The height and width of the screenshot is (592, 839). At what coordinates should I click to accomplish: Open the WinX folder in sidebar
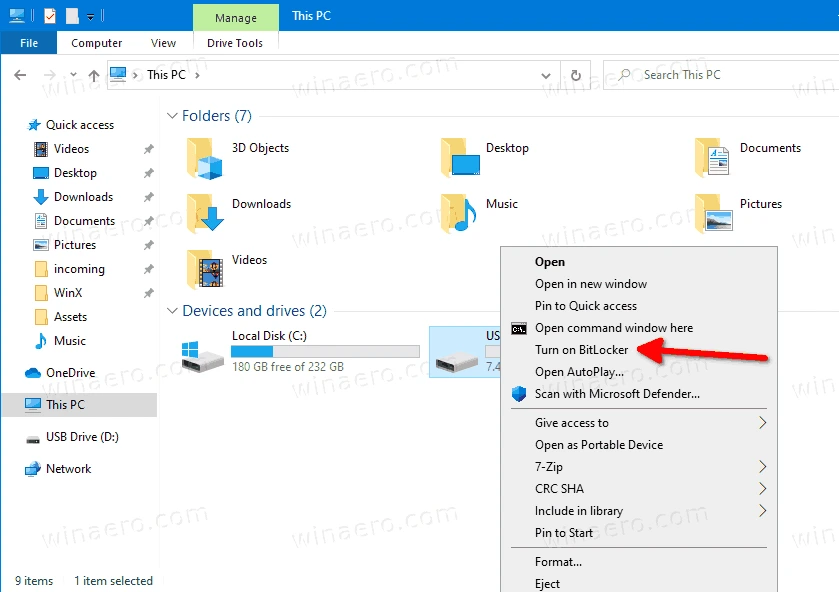coord(67,293)
